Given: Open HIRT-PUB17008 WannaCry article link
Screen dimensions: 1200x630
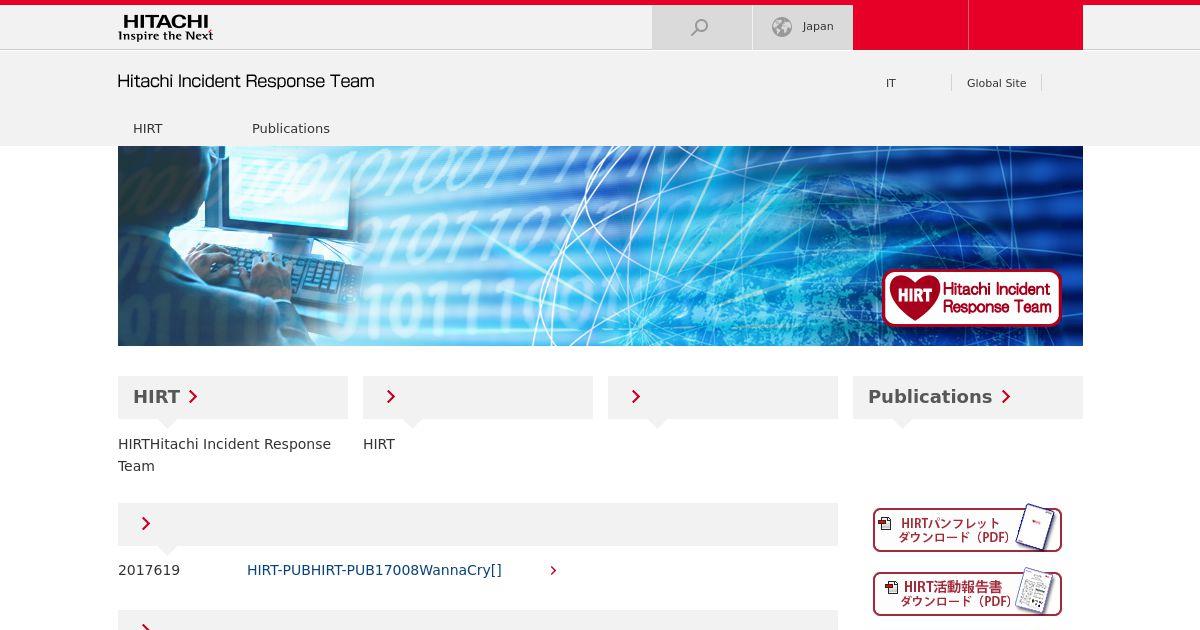Looking at the screenshot, I should [x=374, y=570].
